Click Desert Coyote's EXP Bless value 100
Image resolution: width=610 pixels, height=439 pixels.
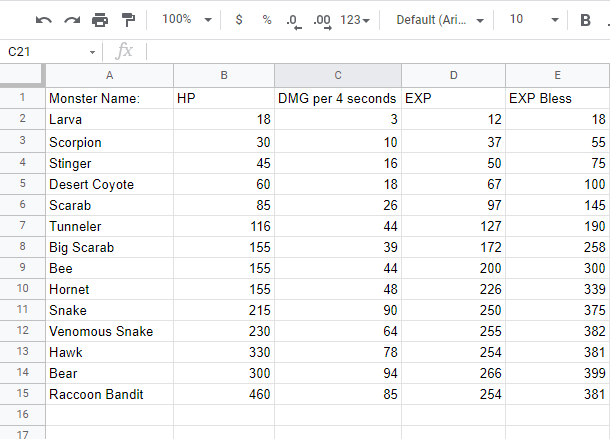pyautogui.click(x=557, y=184)
